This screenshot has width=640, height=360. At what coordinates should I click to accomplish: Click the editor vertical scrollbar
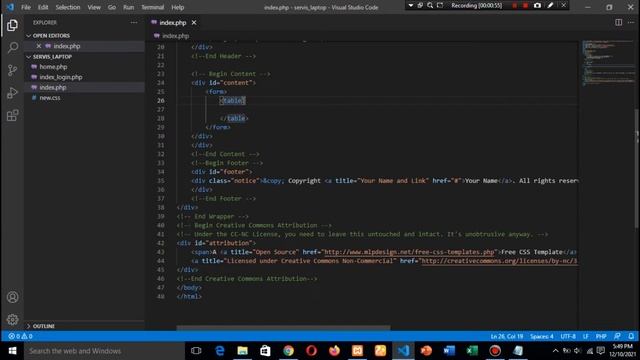point(637,169)
